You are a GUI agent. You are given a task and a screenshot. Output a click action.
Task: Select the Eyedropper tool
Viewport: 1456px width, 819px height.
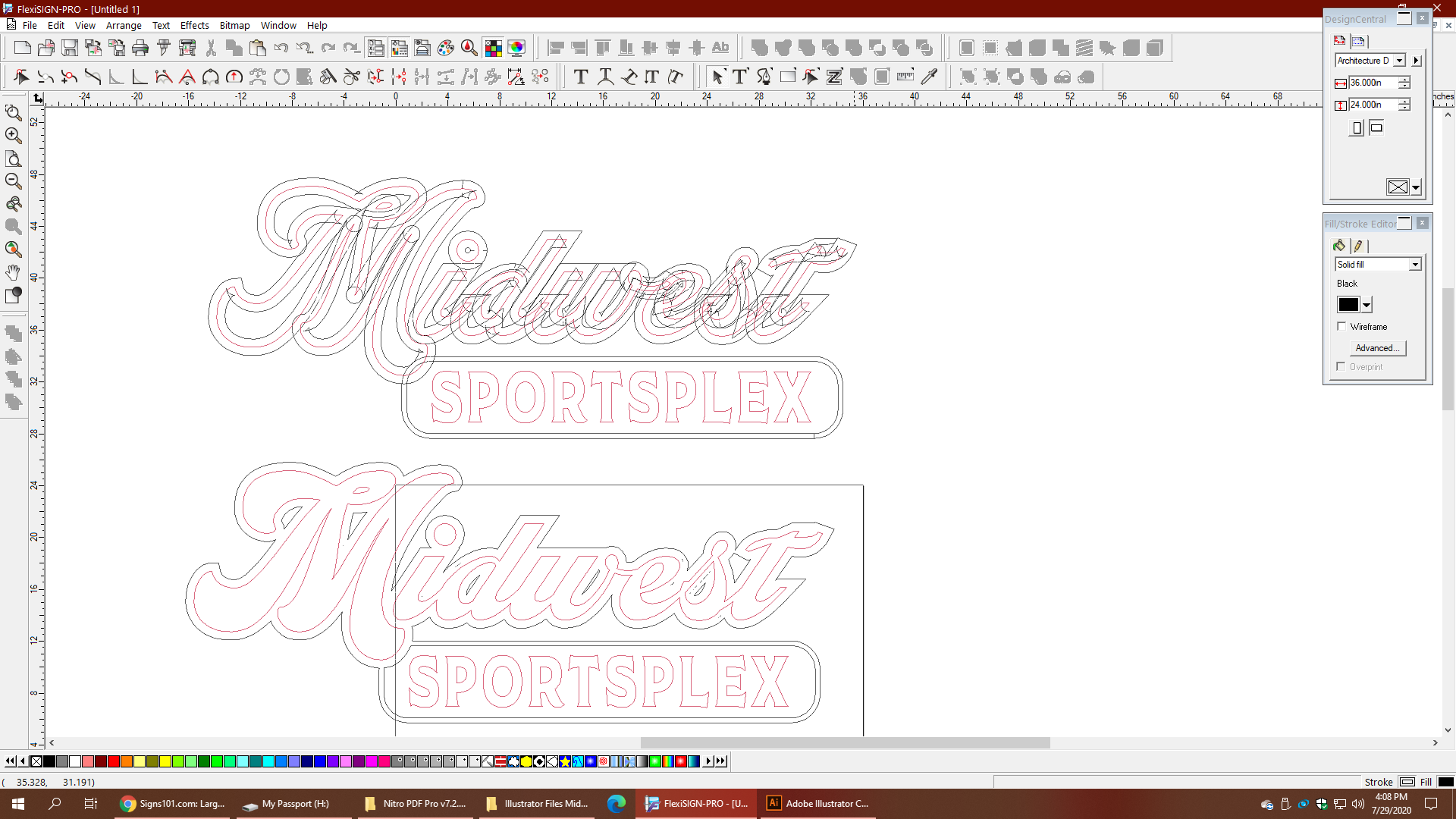929,77
